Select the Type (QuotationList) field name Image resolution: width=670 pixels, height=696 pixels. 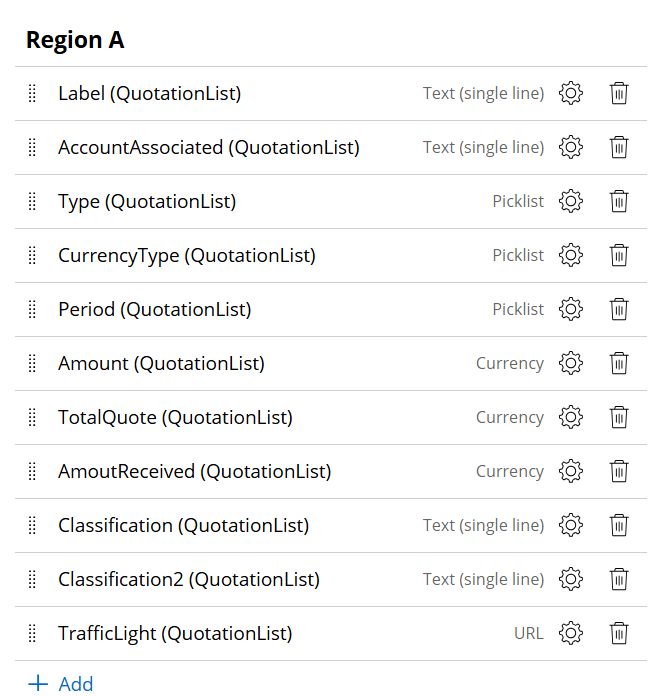(147, 202)
